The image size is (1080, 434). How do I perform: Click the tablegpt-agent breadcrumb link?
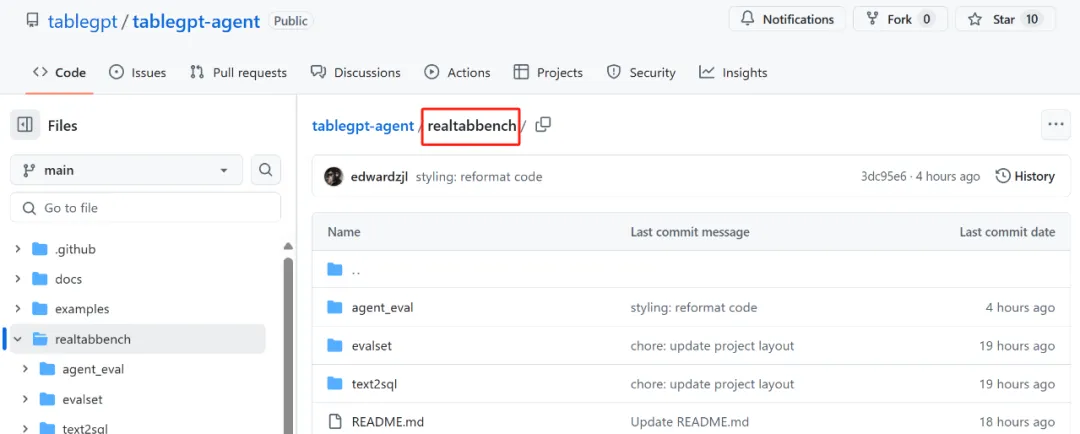[363, 126]
